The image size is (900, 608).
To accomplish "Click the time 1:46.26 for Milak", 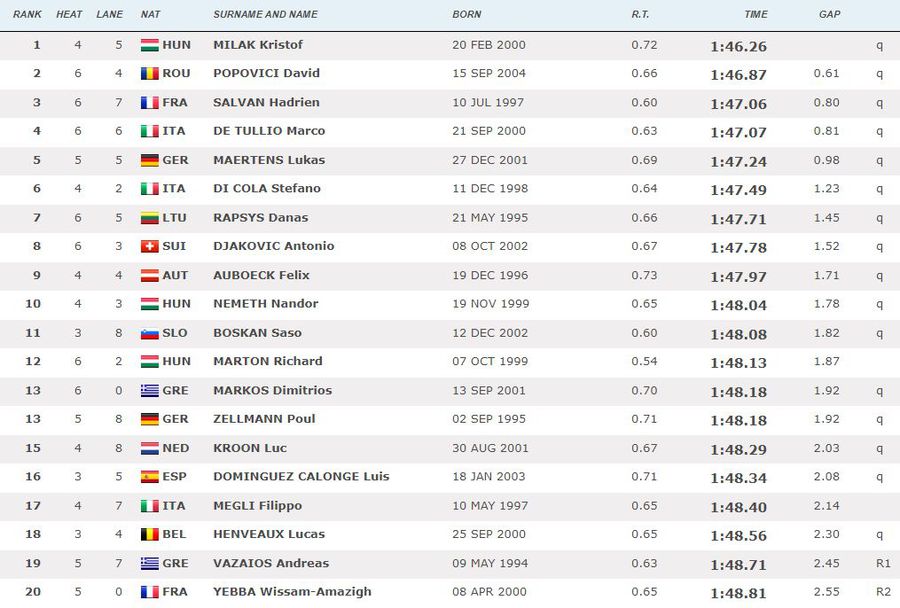I will click(738, 47).
